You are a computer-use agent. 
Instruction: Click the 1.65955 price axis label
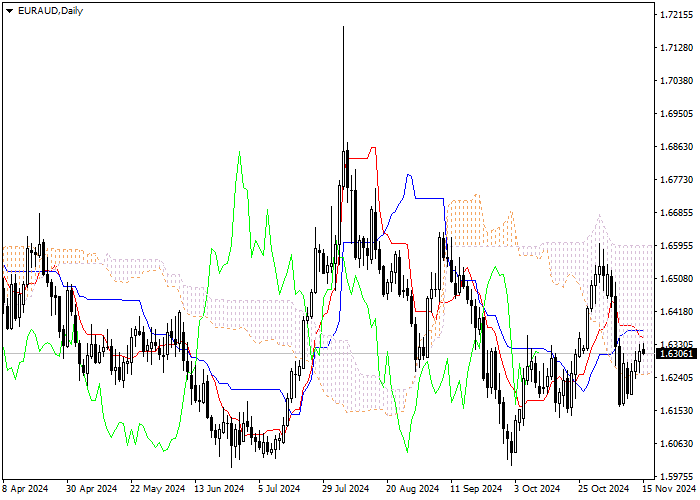[x=677, y=246]
